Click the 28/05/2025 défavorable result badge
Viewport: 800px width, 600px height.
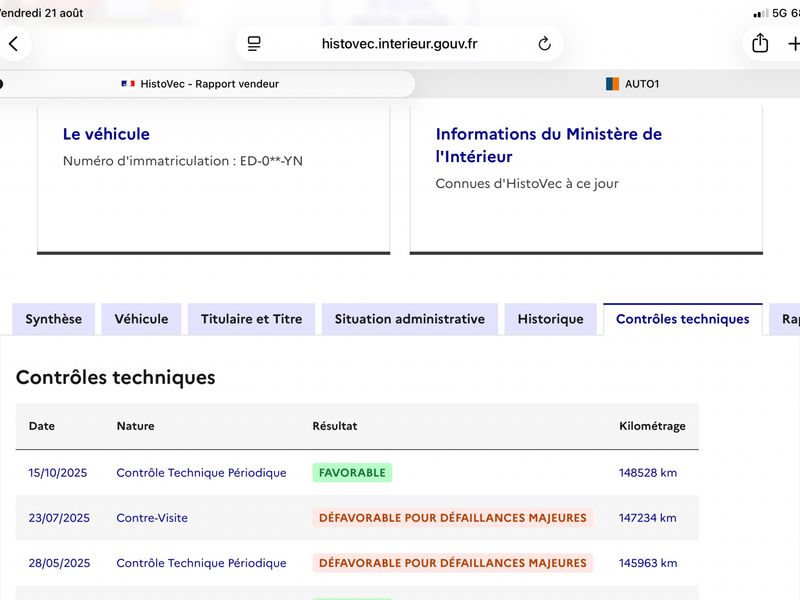[x=453, y=563]
